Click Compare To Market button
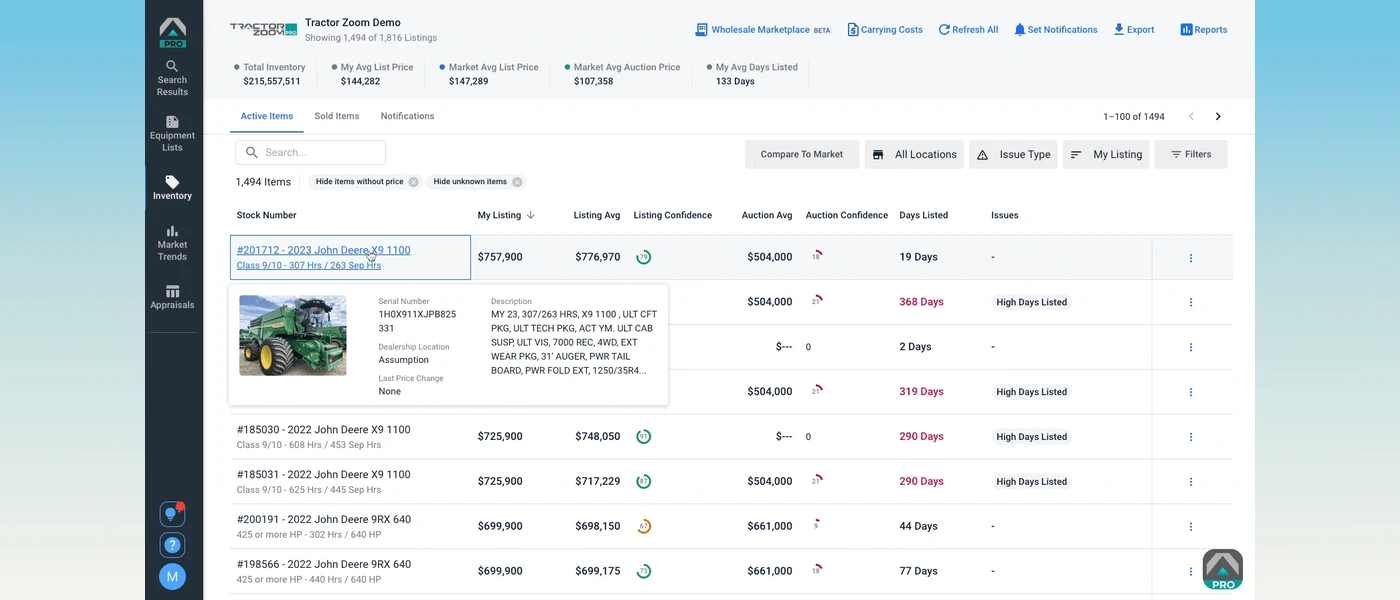 point(802,154)
